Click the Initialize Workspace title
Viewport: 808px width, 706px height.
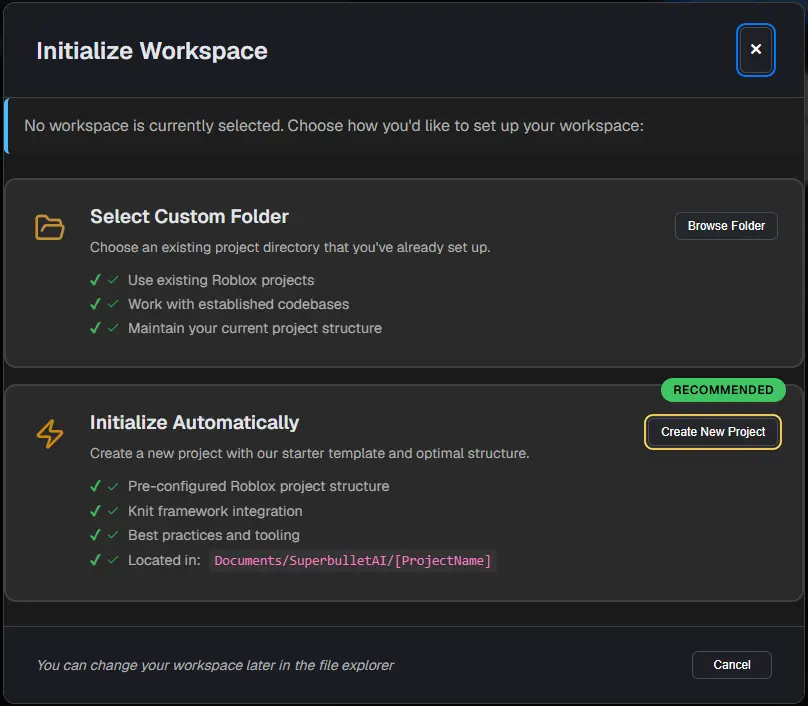click(x=152, y=51)
